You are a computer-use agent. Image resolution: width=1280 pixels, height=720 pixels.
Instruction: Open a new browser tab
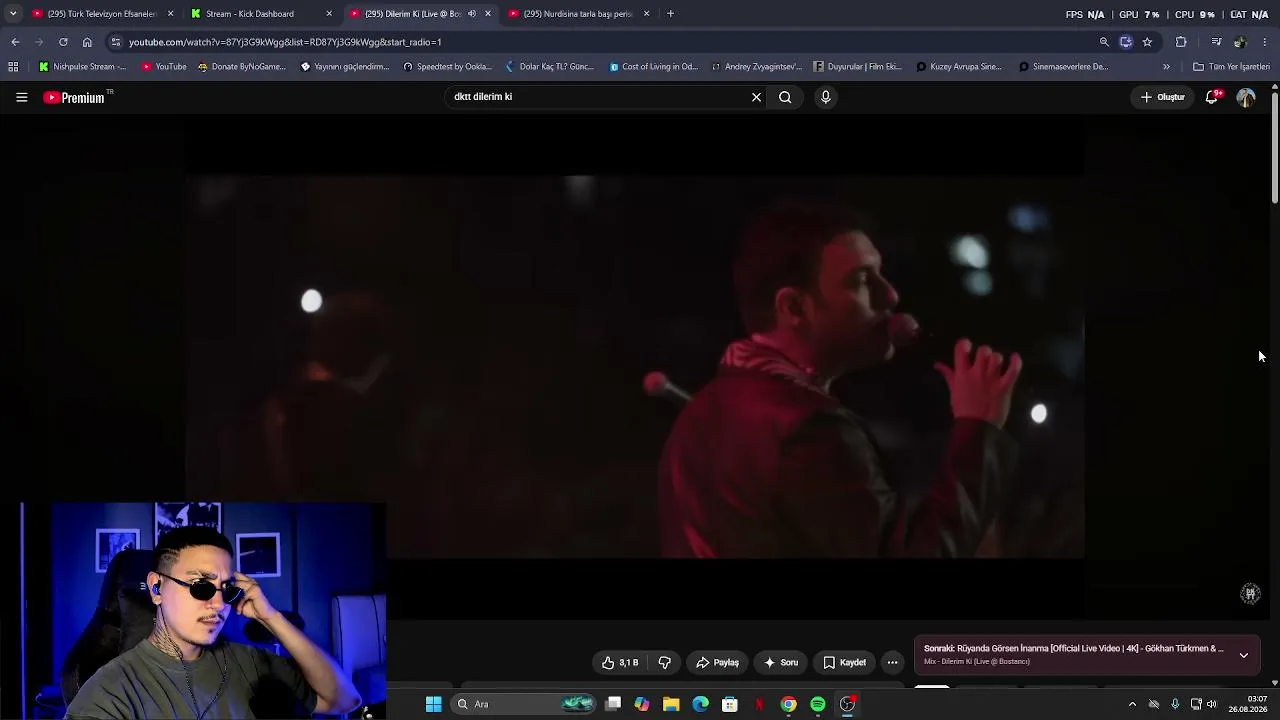coord(670,14)
